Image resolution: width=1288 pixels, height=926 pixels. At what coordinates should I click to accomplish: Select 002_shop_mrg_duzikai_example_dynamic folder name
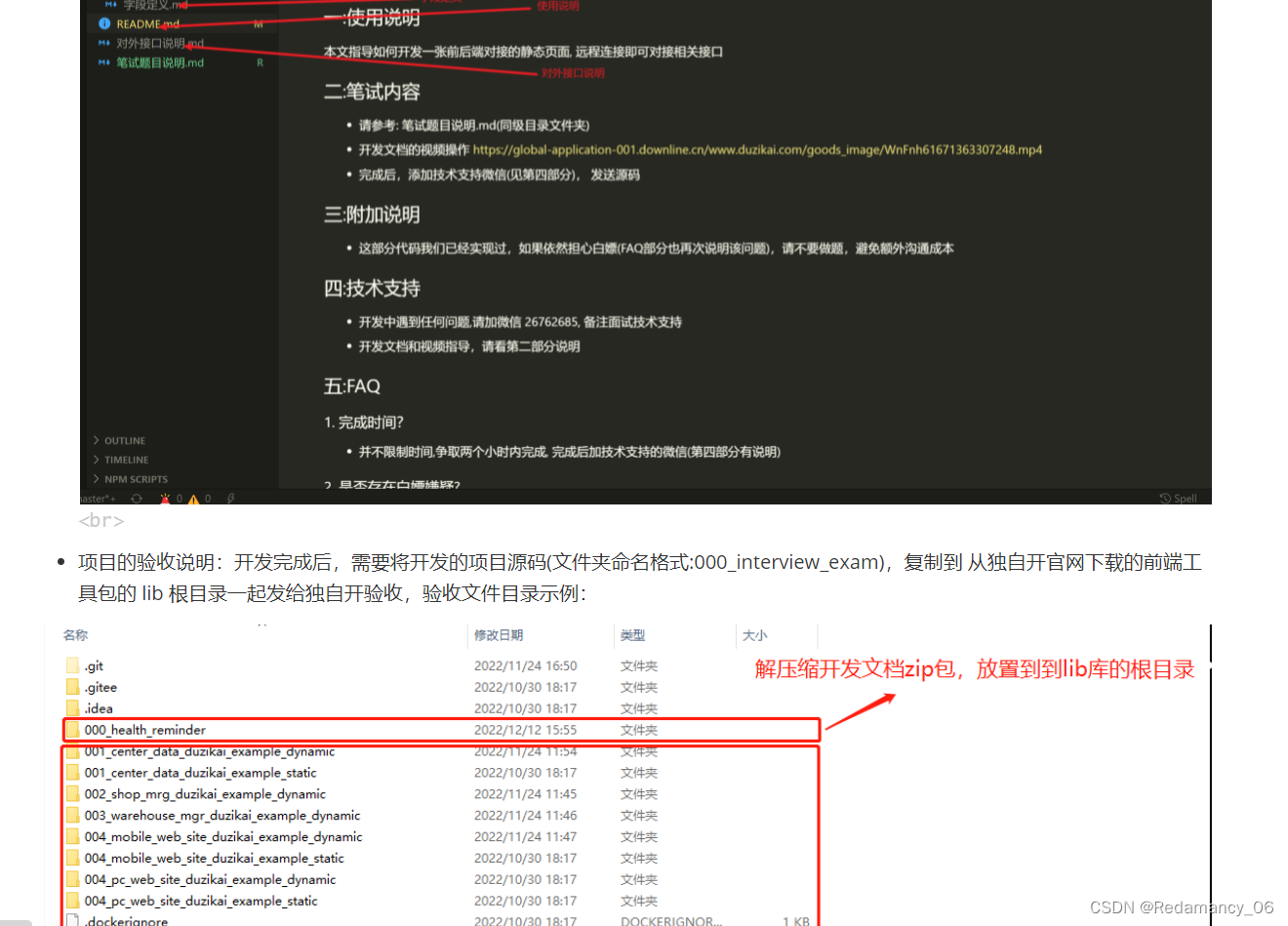[x=205, y=794]
